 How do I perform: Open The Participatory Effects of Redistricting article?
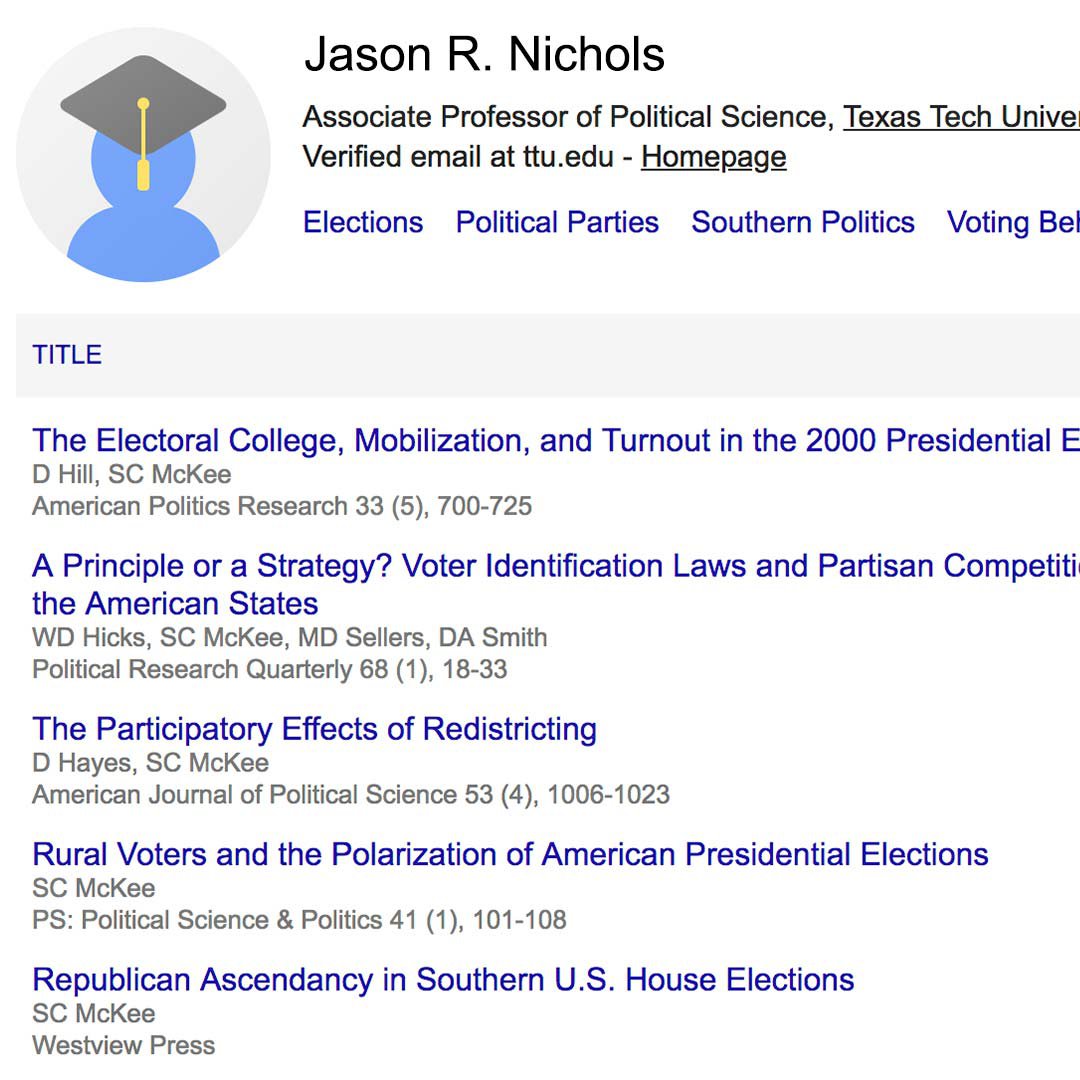(x=315, y=729)
